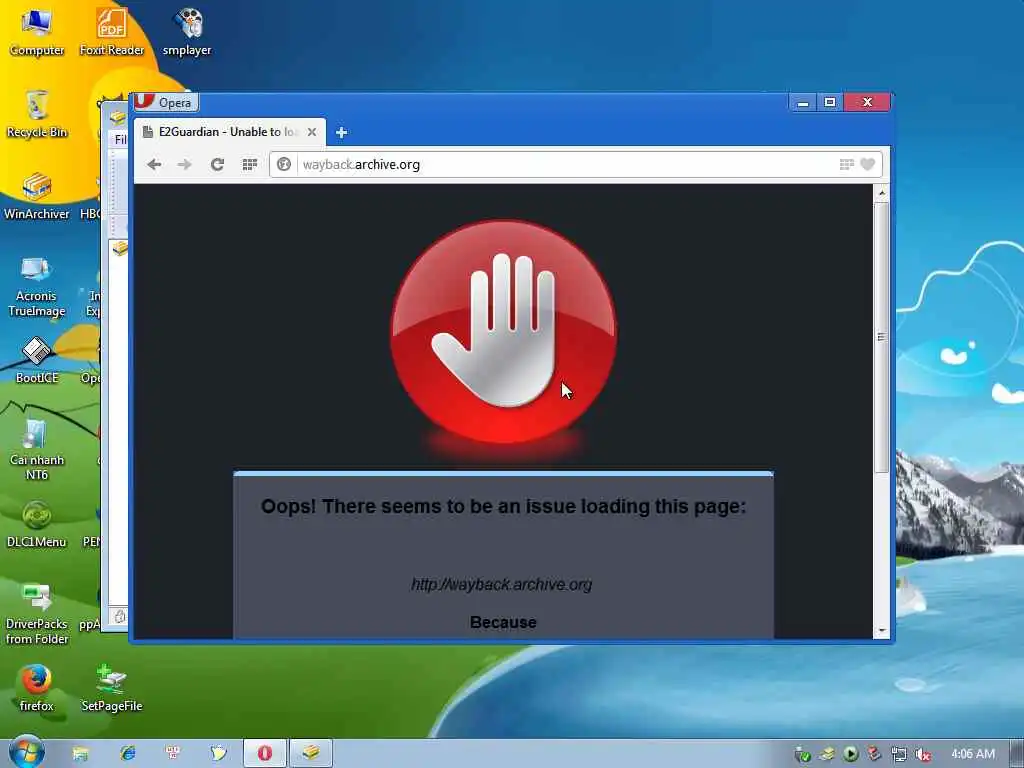Click the network tray icon
Viewport: 1024px width, 768px height.
pos(899,754)
